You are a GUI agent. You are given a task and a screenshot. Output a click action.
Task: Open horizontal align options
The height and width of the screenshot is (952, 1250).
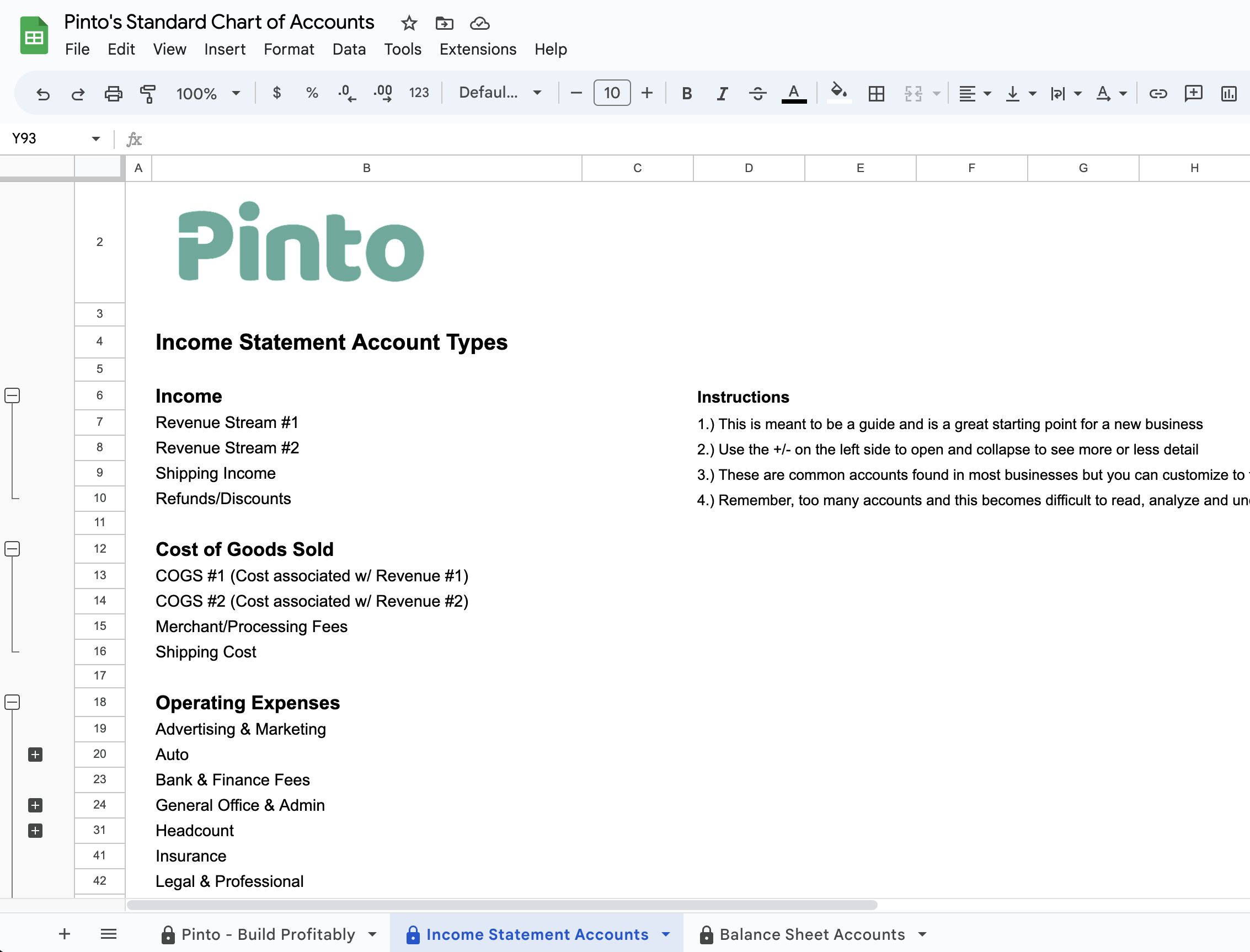[x=974, y=94]
